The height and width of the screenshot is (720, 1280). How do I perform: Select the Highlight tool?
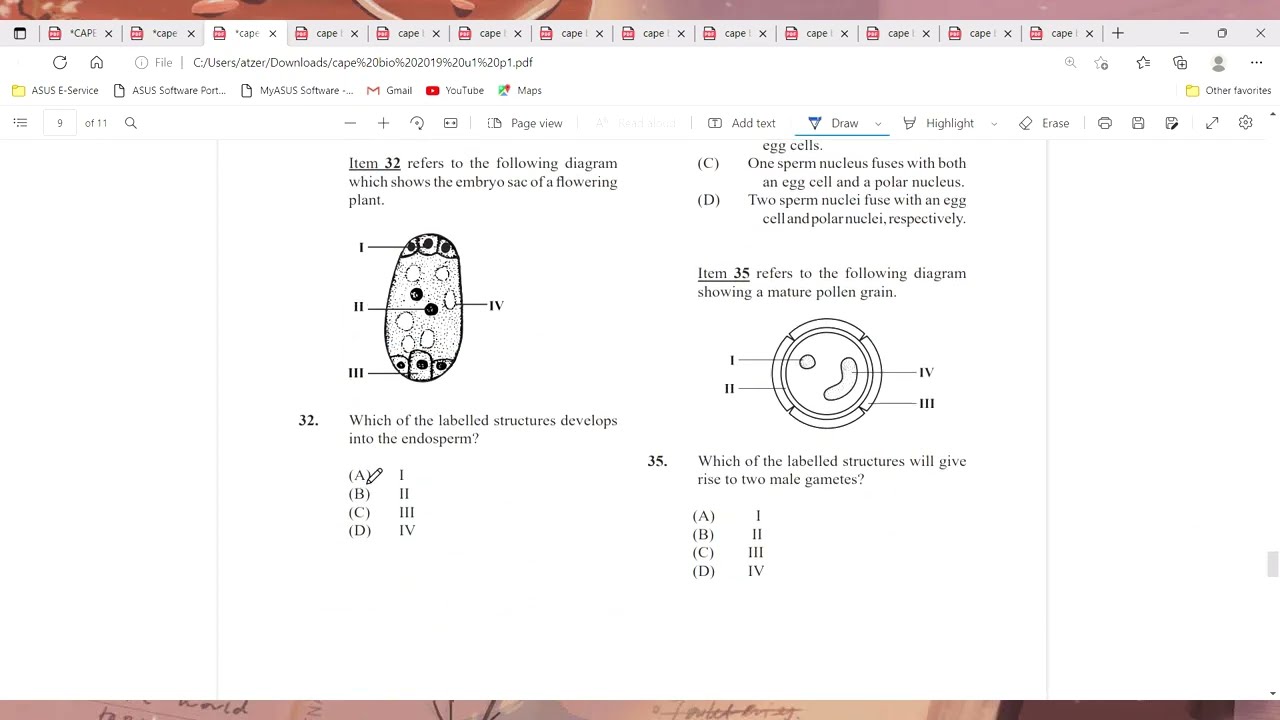tap(938, 123)
